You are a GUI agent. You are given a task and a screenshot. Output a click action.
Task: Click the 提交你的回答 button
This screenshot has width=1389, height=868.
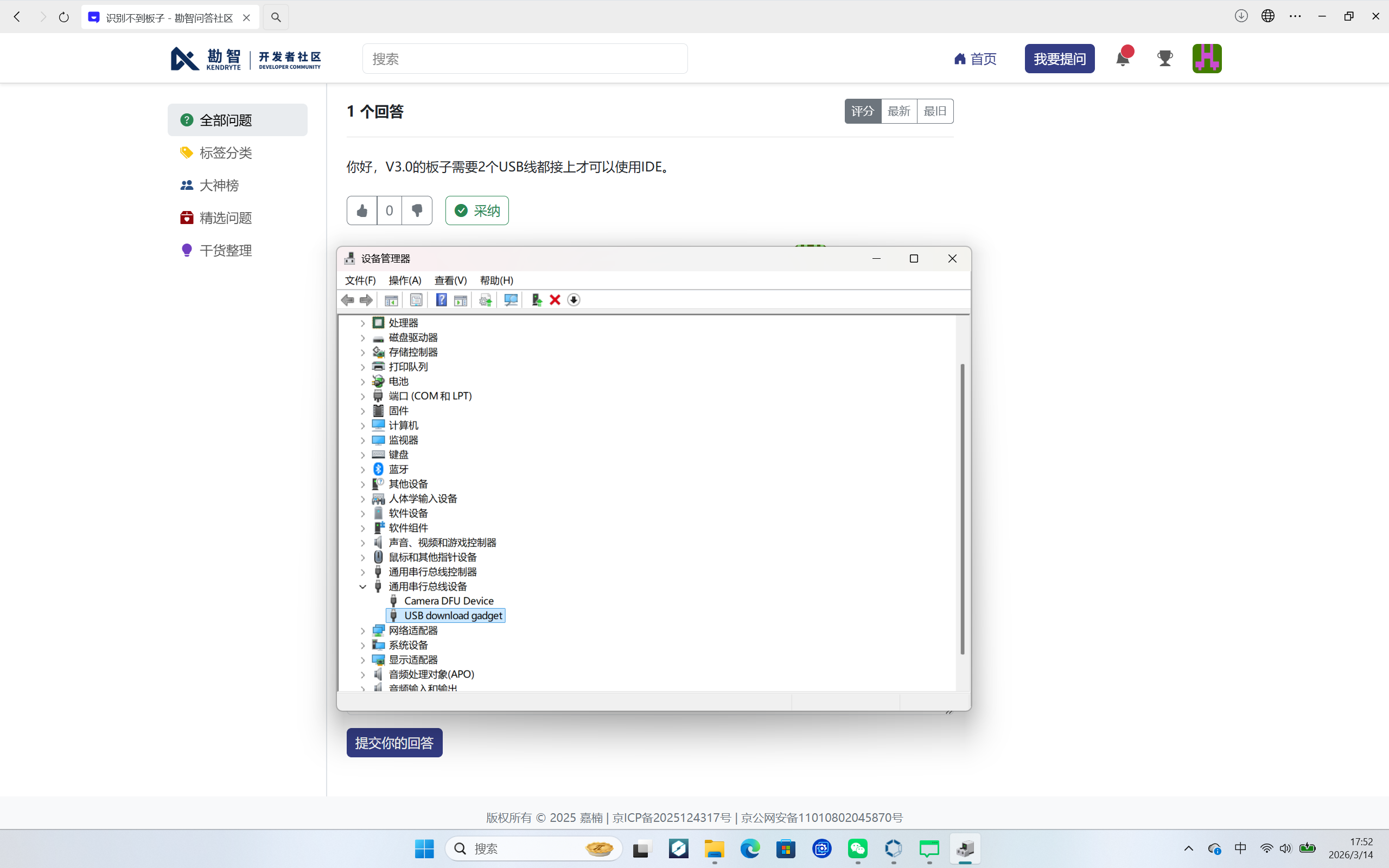point(394,743)
